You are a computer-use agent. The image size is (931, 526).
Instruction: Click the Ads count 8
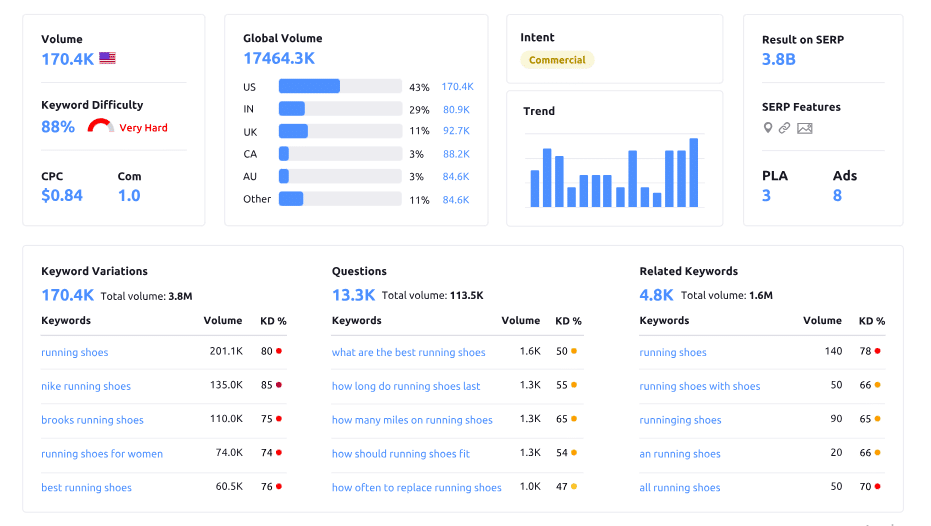[x=837, y=195]
